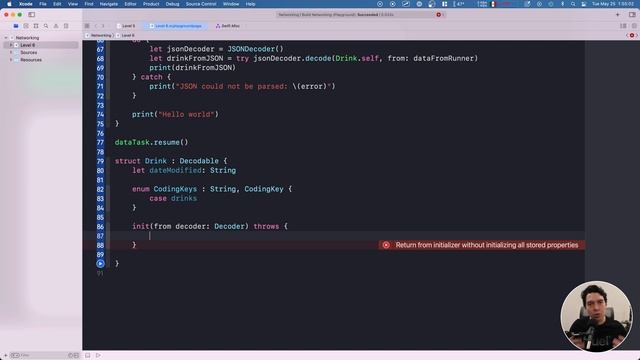Image resolution: width=640 pixels, height=360 pixels.
Task: Add a new editor via plus button
Action: [x=618, y=15]
